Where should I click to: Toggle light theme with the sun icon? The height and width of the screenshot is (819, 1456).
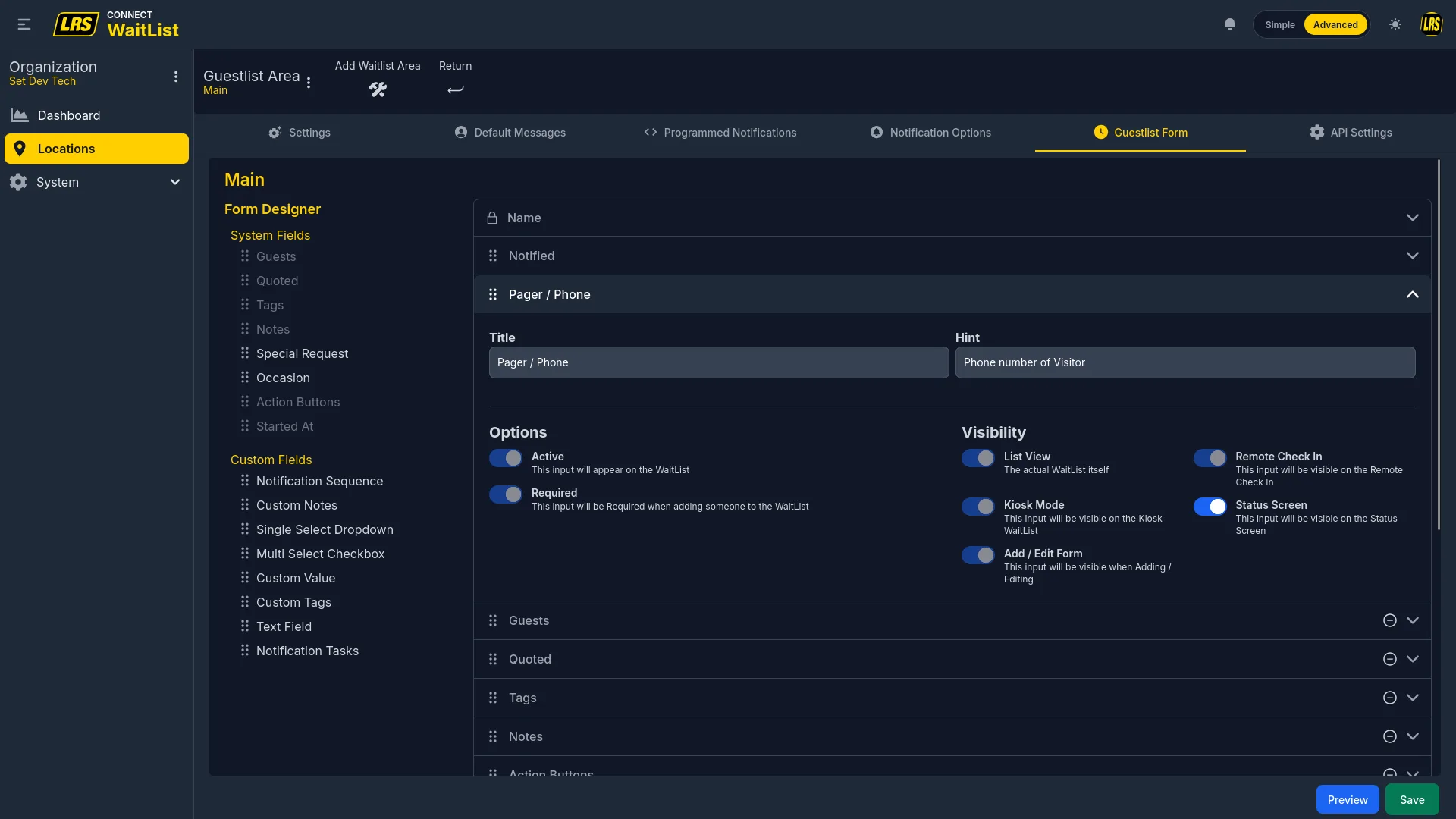(x=1395, y=24)
